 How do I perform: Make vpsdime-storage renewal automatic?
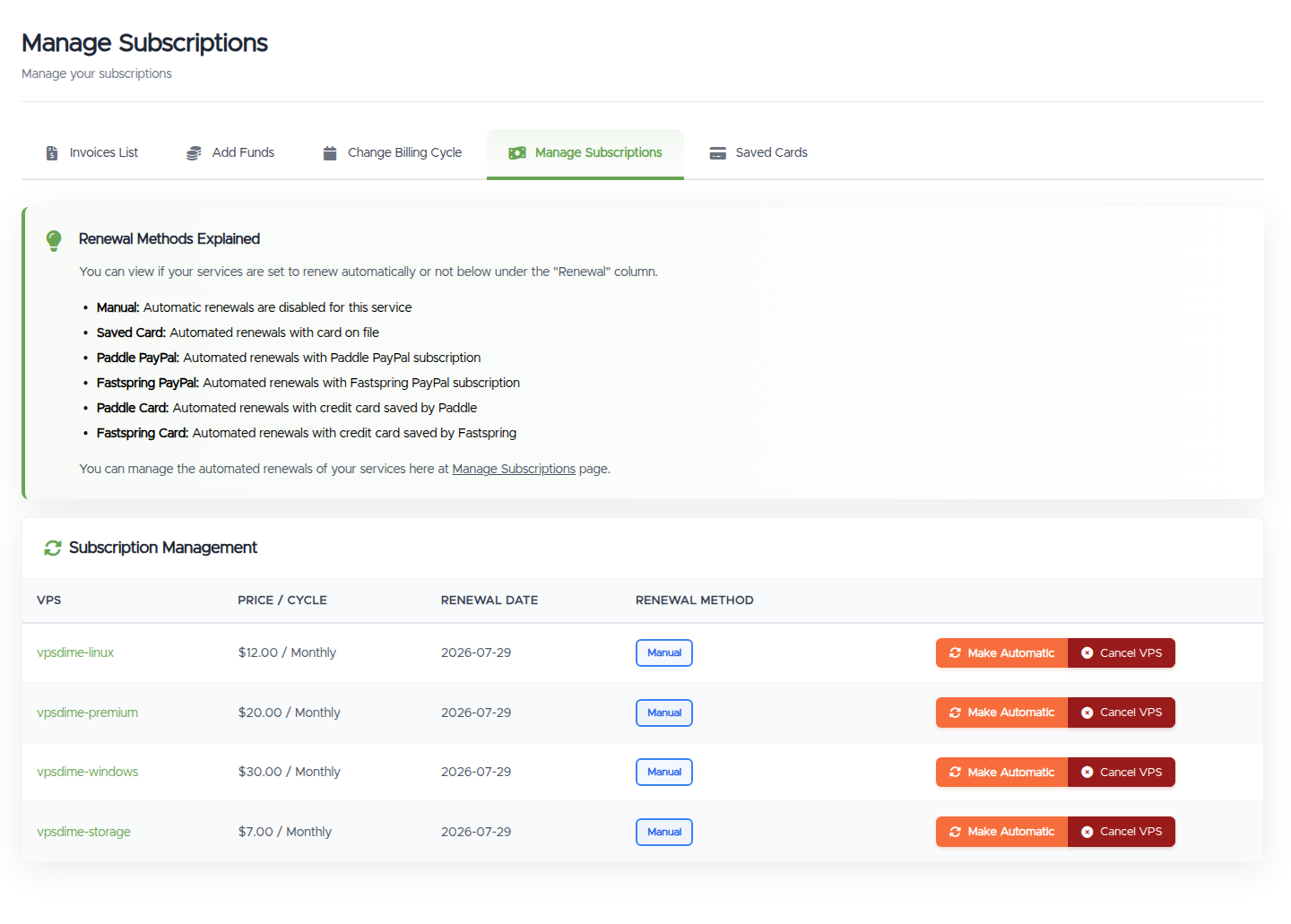[1001, 832]
